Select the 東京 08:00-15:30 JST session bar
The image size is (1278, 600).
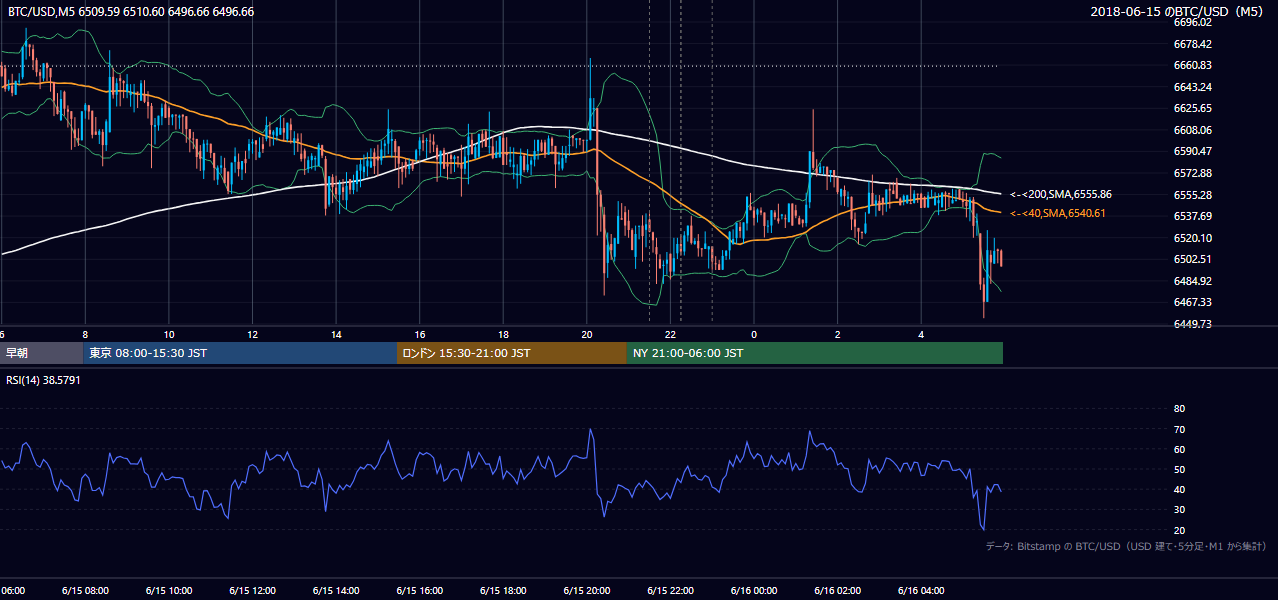tap(240, 353)
